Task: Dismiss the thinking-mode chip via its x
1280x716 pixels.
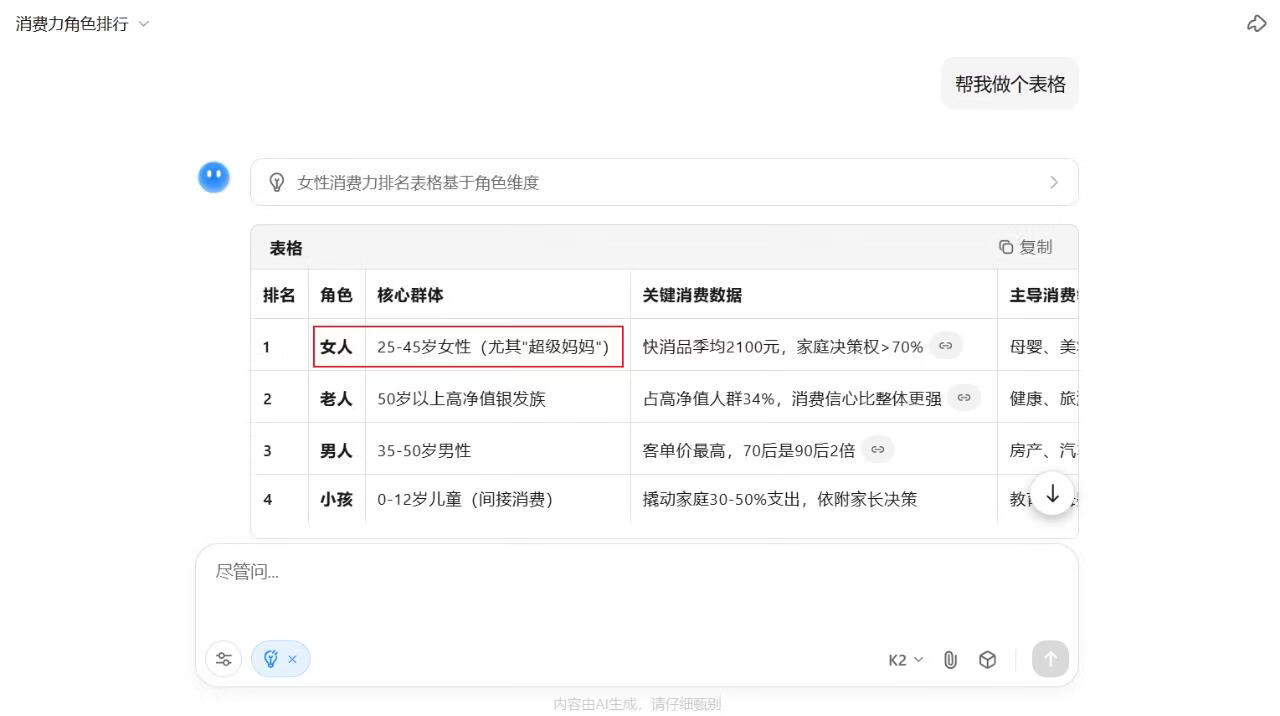Action: pyautogui.click(x=291, y=659)
